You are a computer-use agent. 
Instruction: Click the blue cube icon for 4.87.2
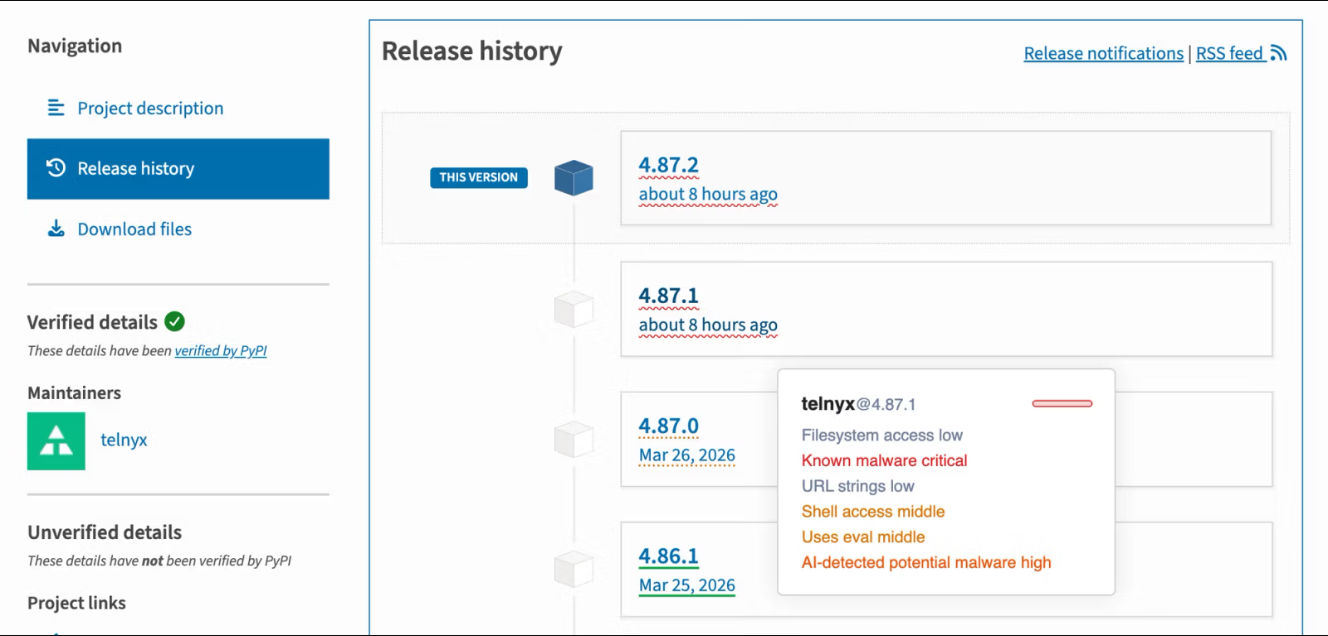pos(574,178)
